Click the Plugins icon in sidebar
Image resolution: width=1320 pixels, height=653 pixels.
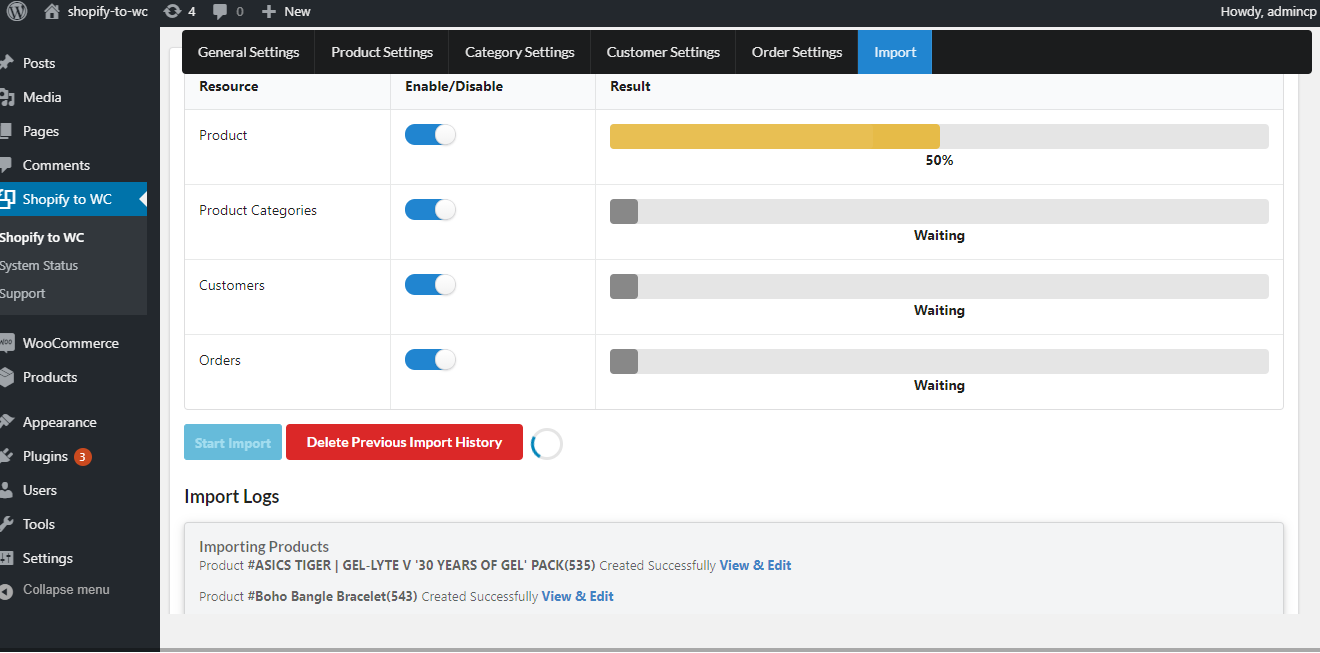tap(6, 456)
